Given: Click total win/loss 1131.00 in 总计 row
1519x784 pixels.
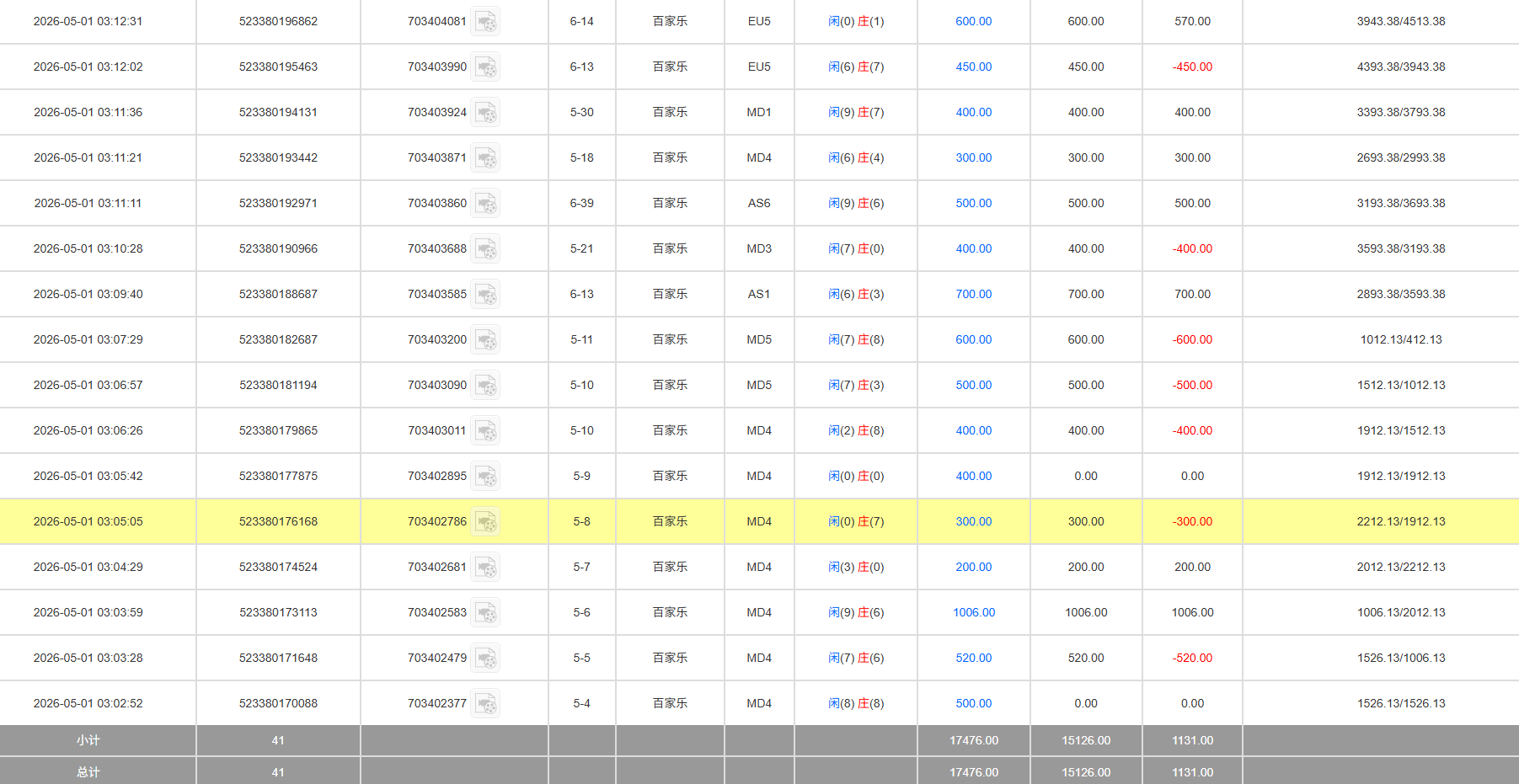Looking at the screenshot, I should 1192,772.
